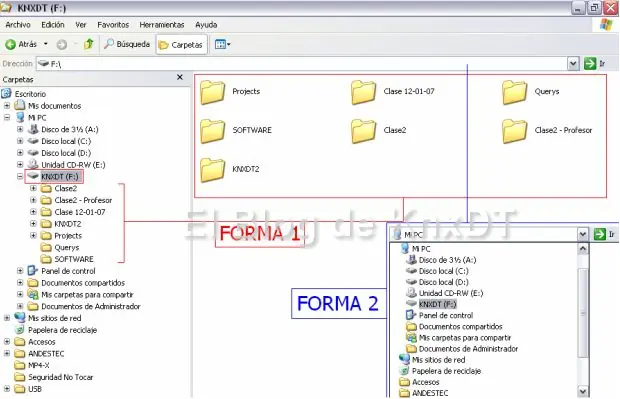Open the Archivo menu

(x=18, y=25)
